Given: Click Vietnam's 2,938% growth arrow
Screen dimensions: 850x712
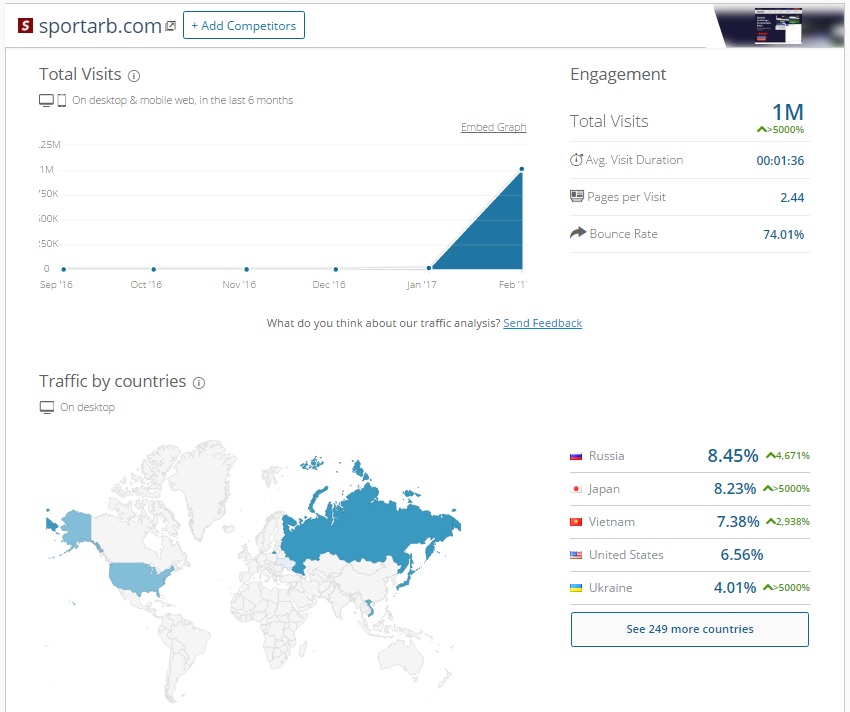Looking at the screenshot, I should click(770, 521).
